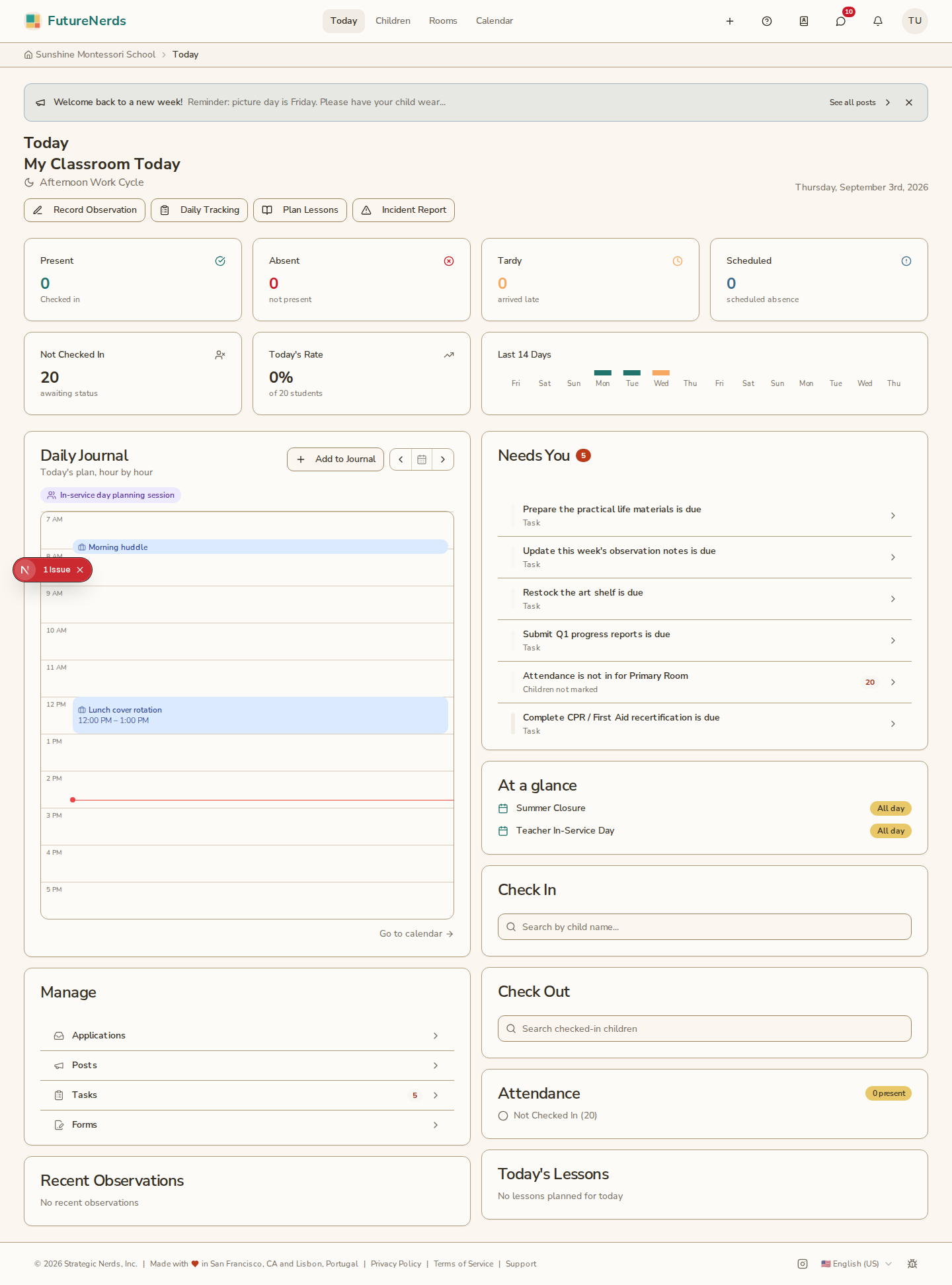Open the TU user avatar menu
Screen dimensions: 952x1285
pyautogui.click(x=915, y=21)
